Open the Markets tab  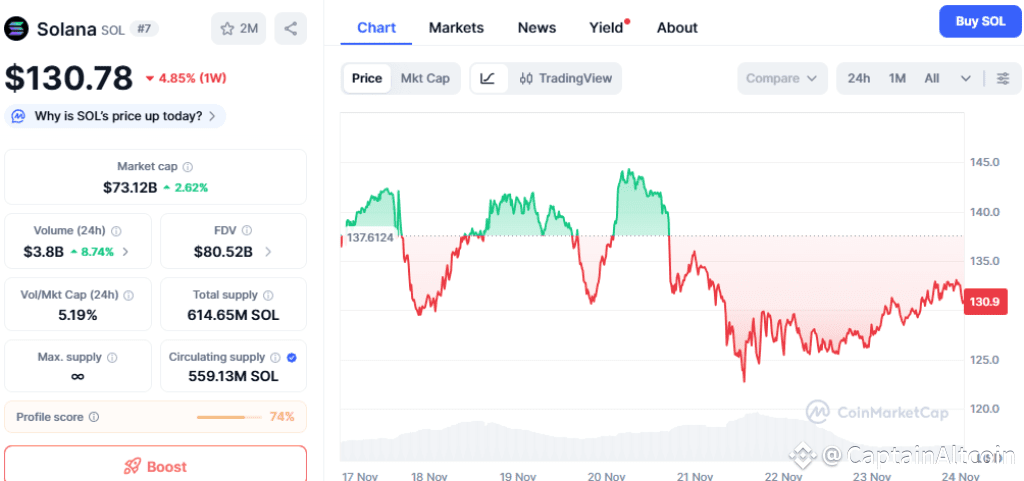456,28
